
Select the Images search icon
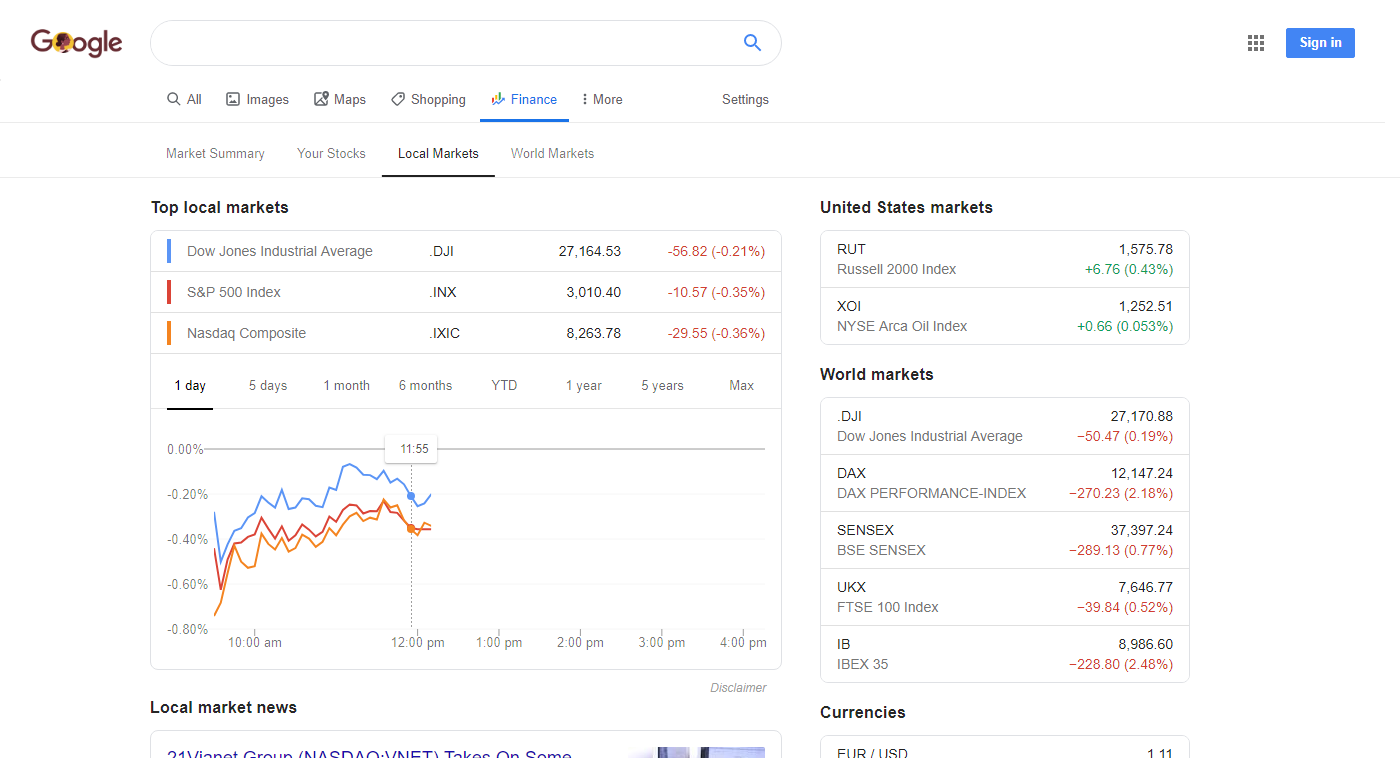point(233,99)
